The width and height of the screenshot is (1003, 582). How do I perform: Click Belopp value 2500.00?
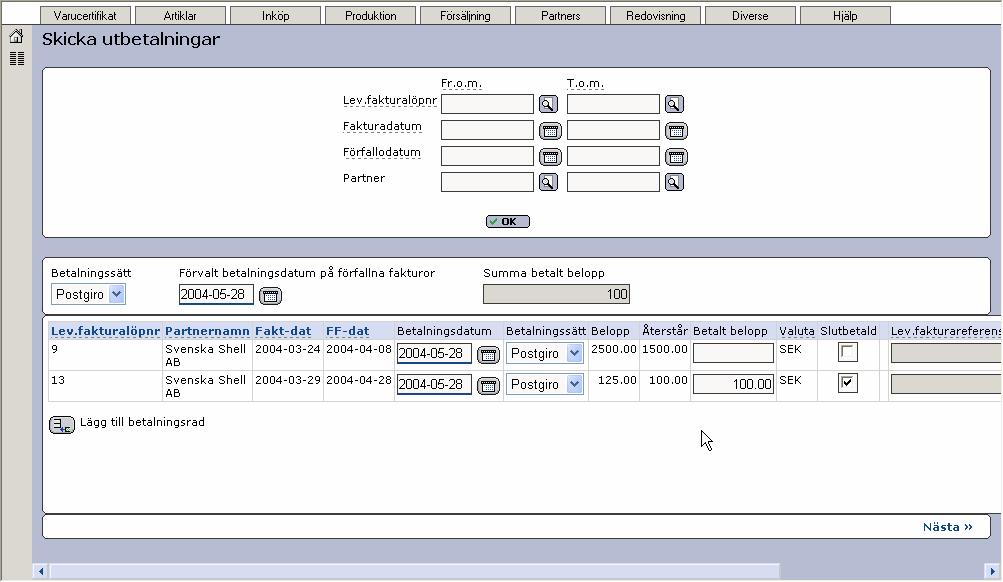click(x=614, y=349)
